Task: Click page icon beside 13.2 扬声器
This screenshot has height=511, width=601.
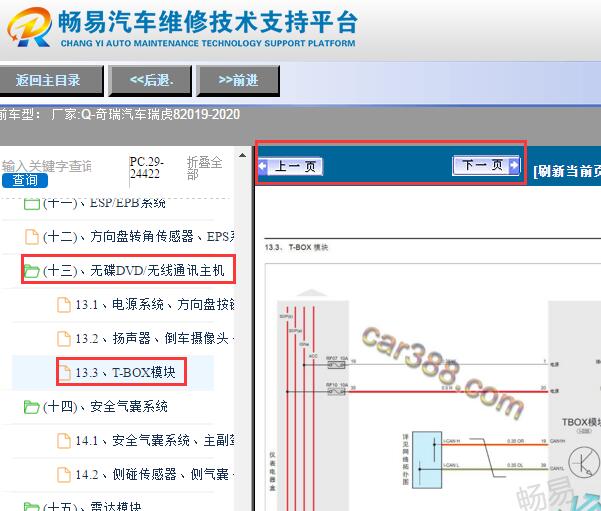Action: [x=64, y=338]
